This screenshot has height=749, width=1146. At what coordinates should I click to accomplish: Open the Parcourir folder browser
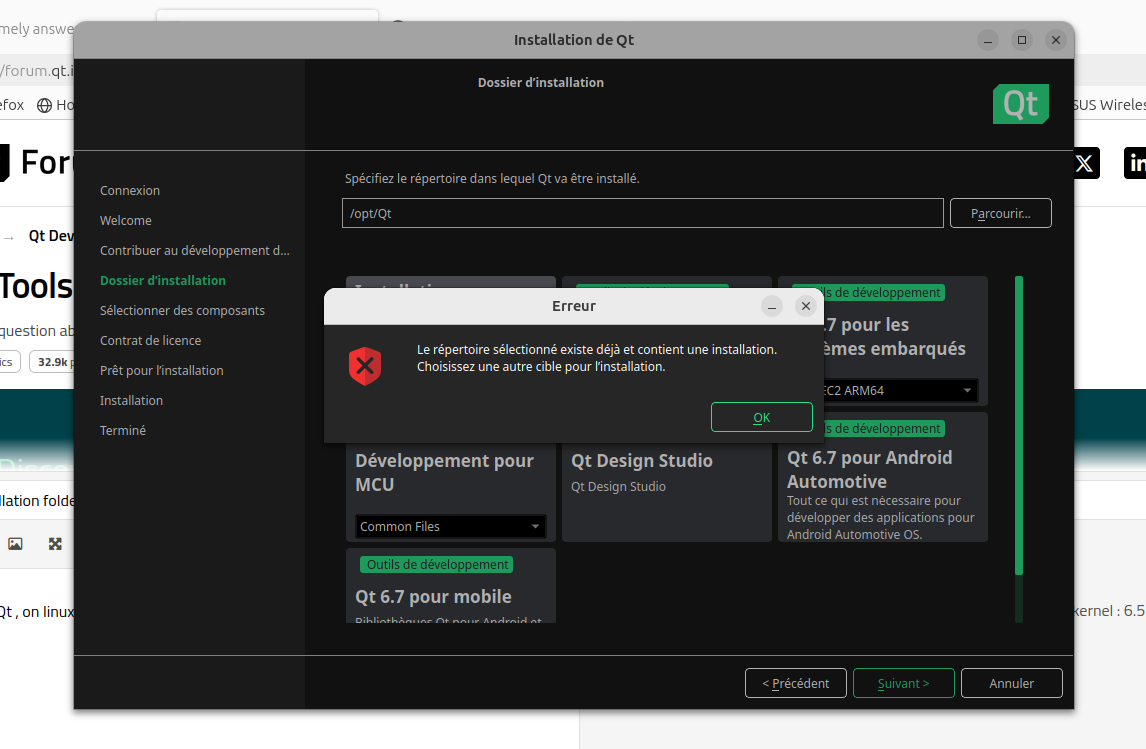[x=1001, y=213]
